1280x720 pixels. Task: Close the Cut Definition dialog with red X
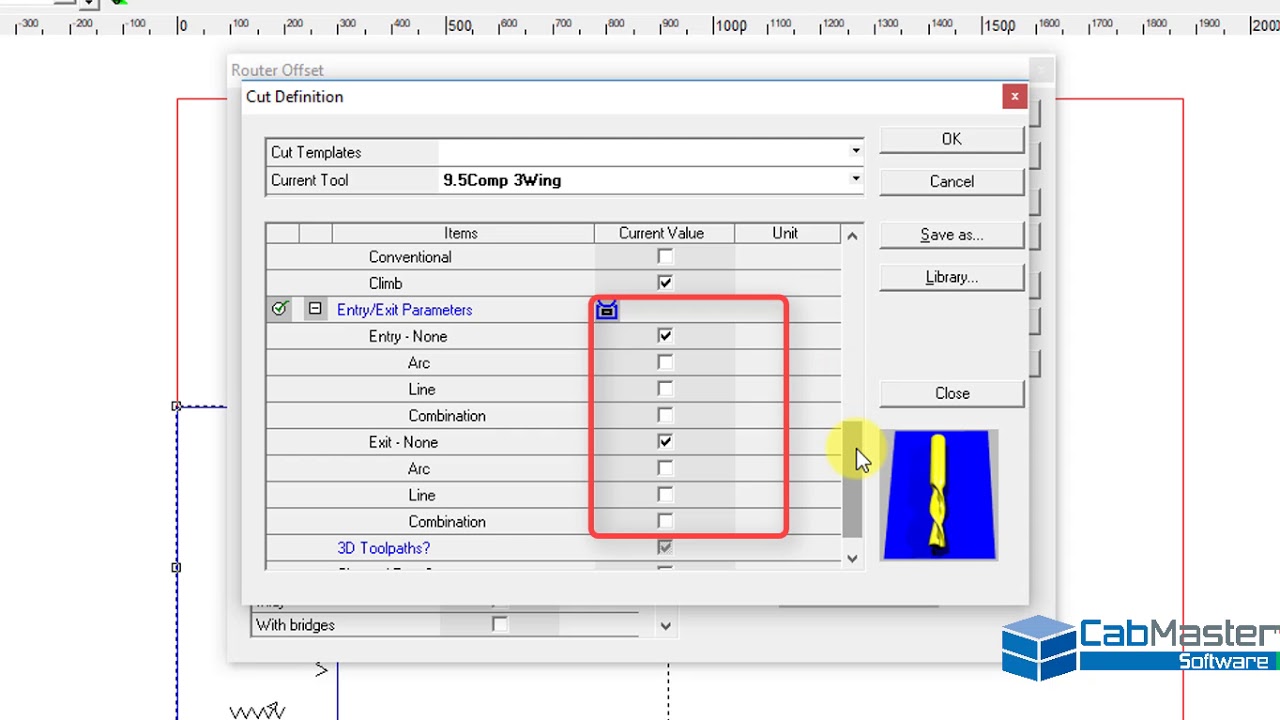pyautogui.click(x=1014, y=96)
